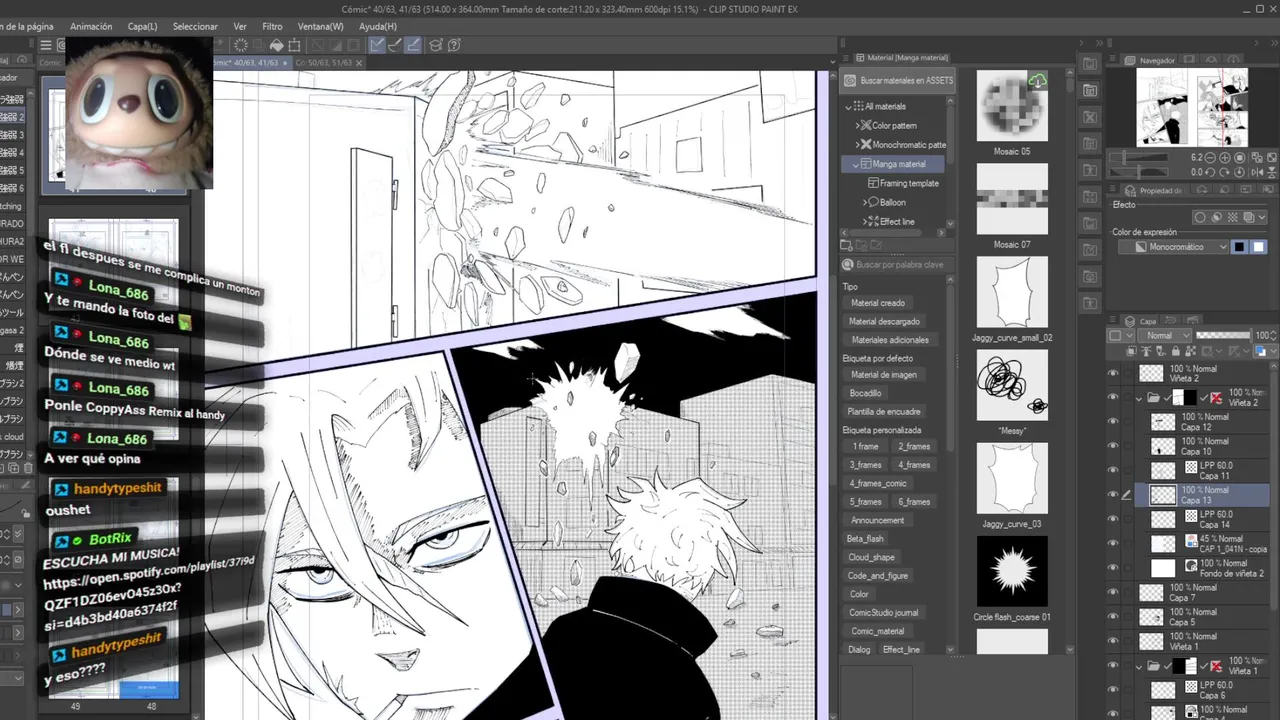Viewport: 1280px width, 720px height.
Task: Click Buscar materiales en ASSETS button
Action: coord(898,80)
